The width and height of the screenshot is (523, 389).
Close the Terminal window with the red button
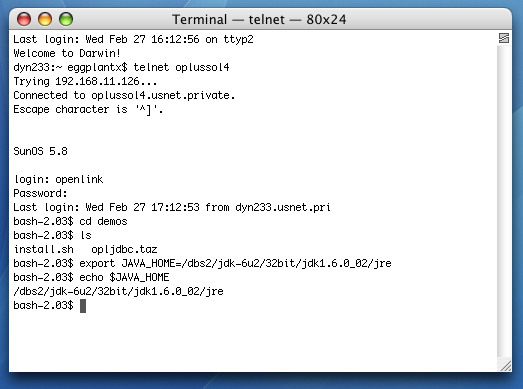point(24,19)
